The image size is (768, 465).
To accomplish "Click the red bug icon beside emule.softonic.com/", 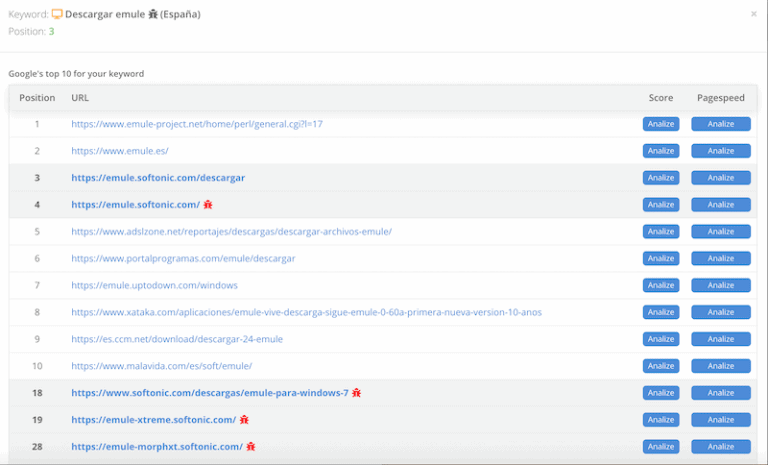I will 208,204.
